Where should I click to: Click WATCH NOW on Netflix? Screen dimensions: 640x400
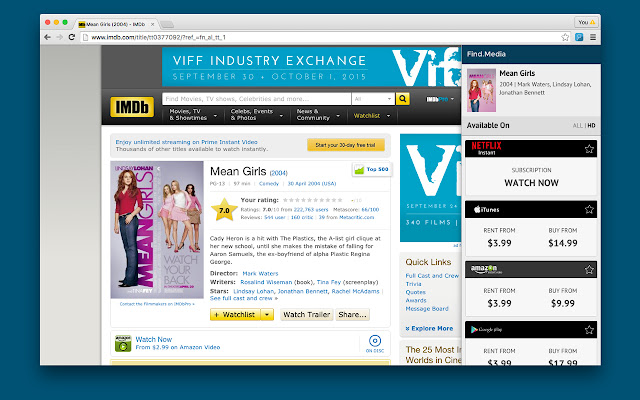coord(531,183)
